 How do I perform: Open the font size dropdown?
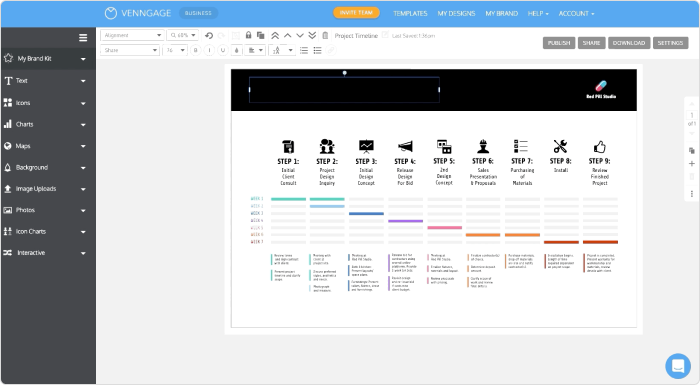[x=175, y=50]
